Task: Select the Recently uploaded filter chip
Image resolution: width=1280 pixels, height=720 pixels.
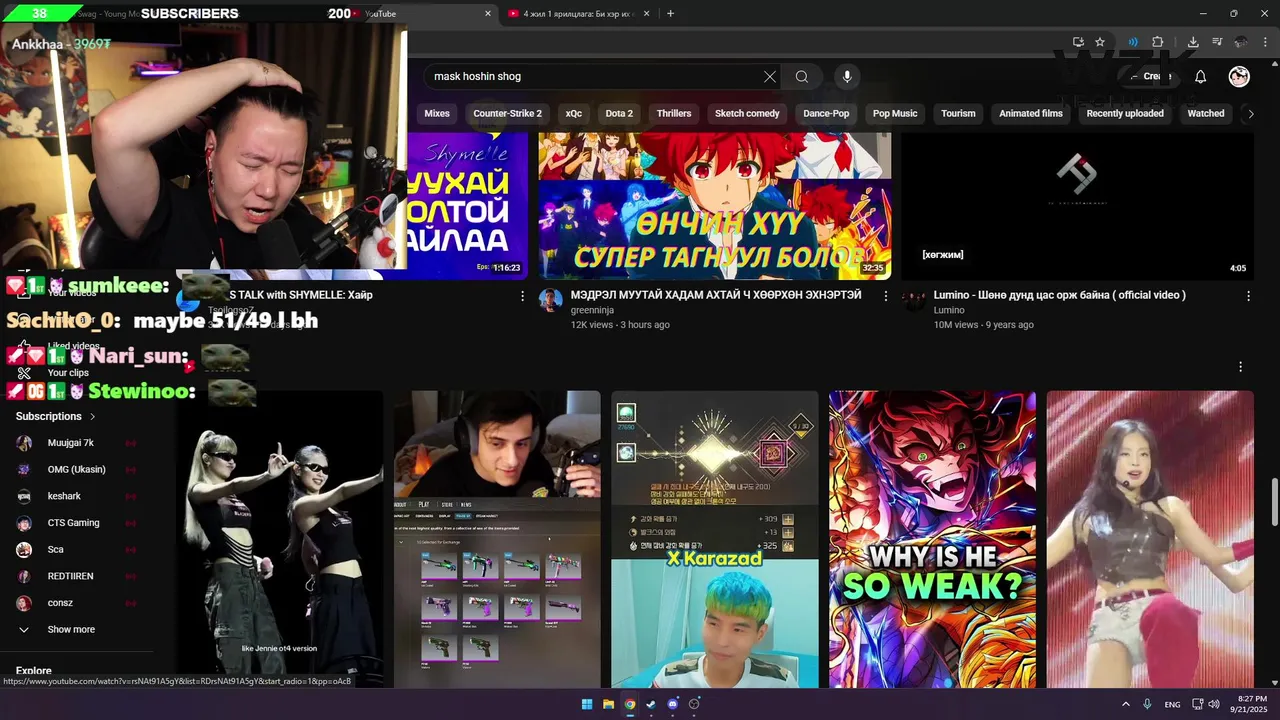Action: [1125, 114]
